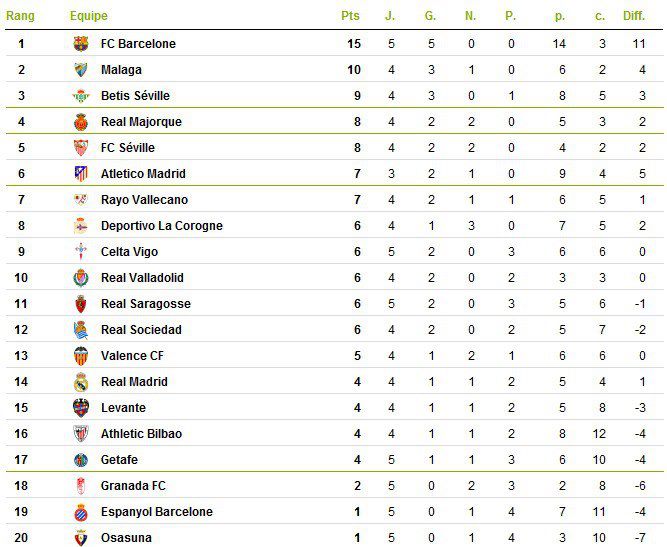Open the Deportivo La Corogne team link
The image size is (667, 547).
click(162, 225)
